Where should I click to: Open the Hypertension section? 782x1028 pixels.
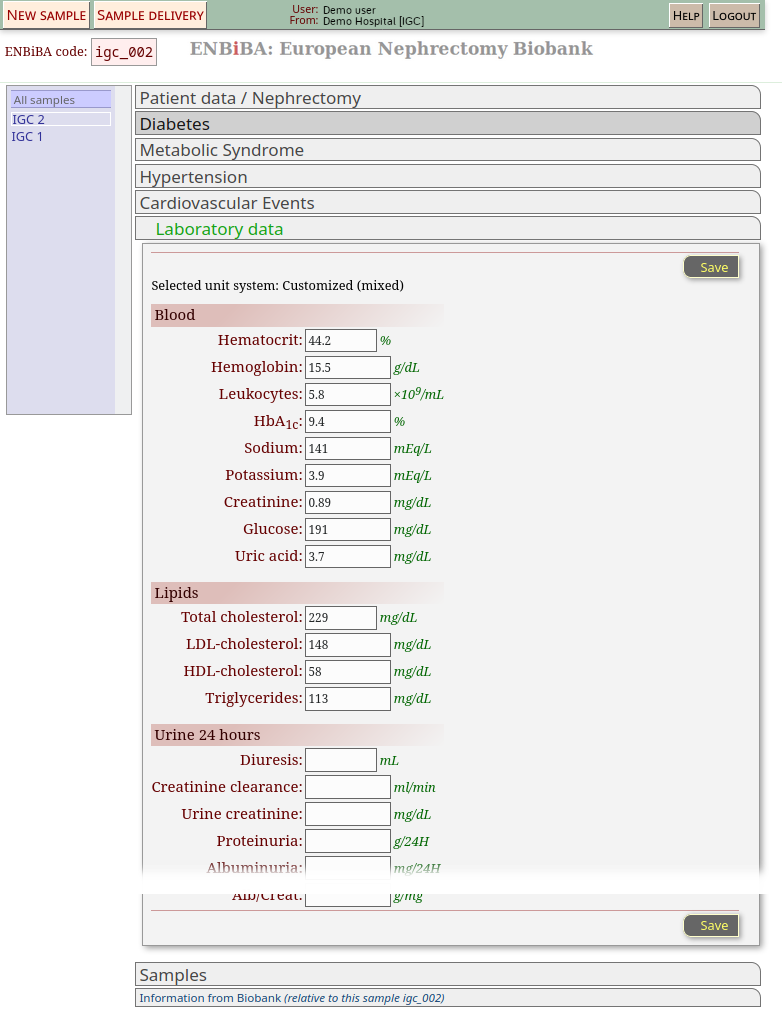click(447, 177)
